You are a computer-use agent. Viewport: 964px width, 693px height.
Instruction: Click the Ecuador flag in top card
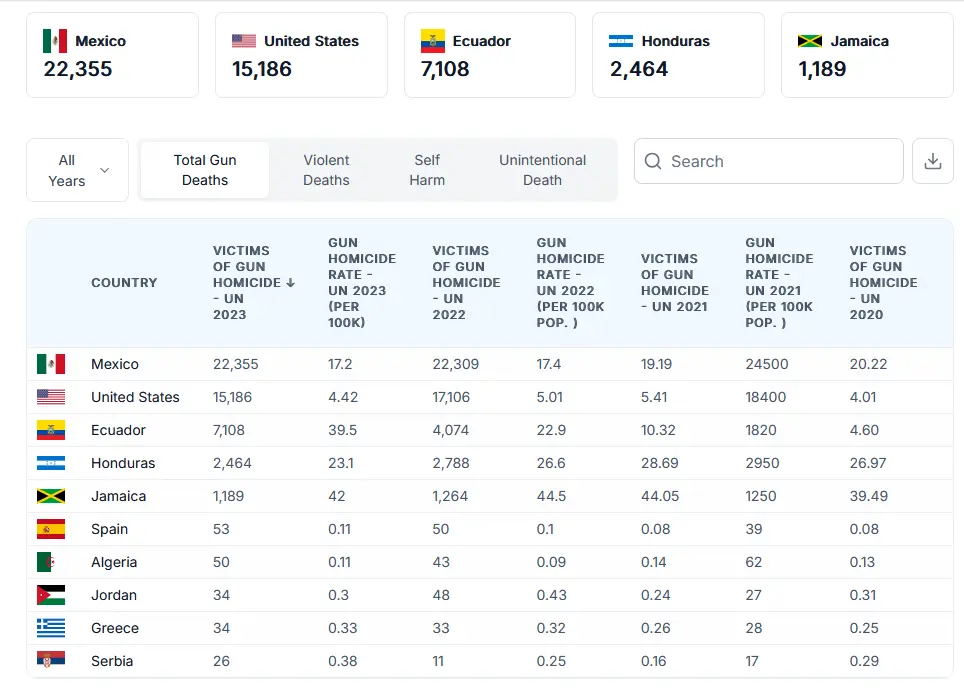point(433,41)
